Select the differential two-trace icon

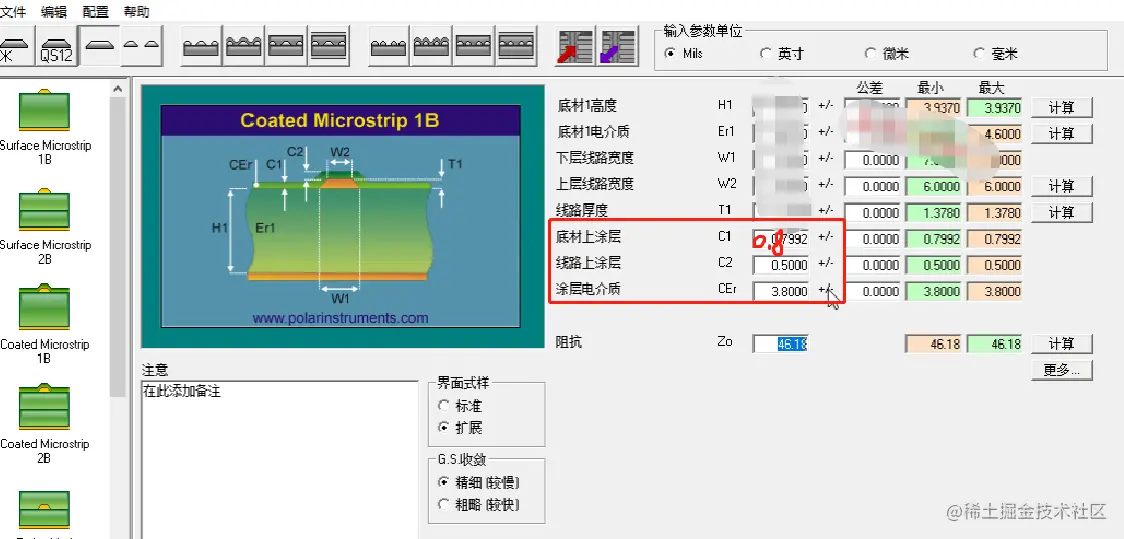(x=140, y=46)
